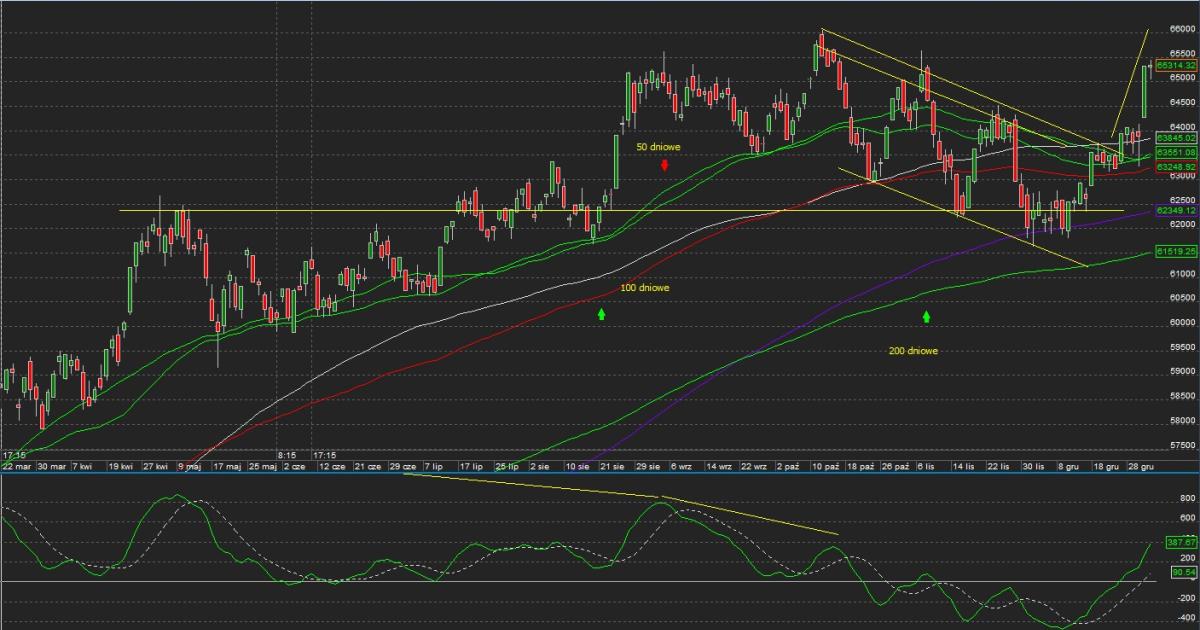Image resolution: width=1200 pixels, height=630 pixels.
Task: Click the 800 level on oscillator axis
Action: 1187,498
